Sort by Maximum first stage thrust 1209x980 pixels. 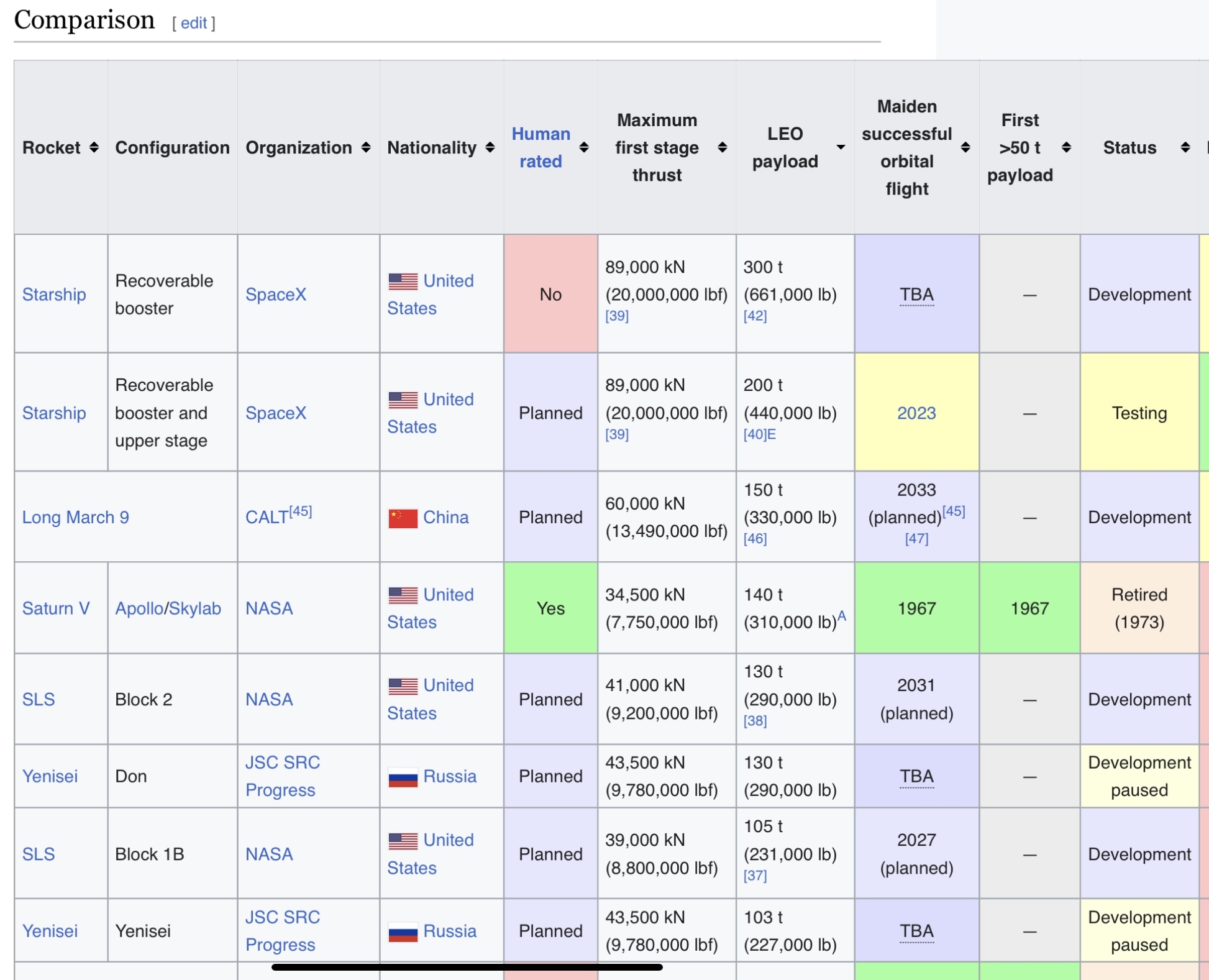click(x=722, y=147)
